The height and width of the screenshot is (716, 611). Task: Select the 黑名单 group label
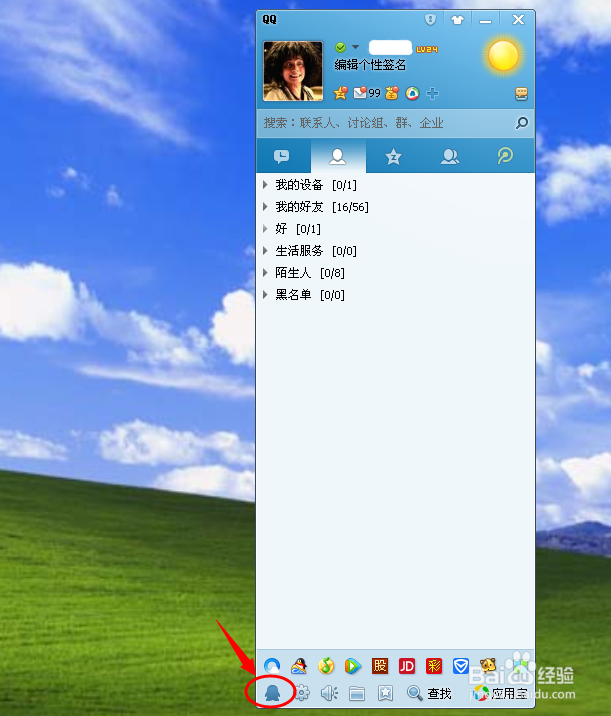click(293, 295)
